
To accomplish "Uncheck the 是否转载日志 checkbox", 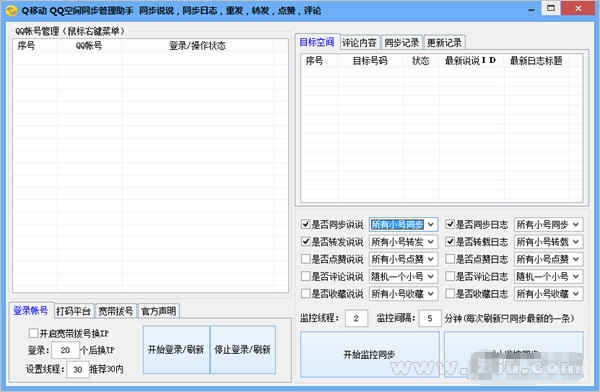I will pyautogui.click(x=450, y=242).
